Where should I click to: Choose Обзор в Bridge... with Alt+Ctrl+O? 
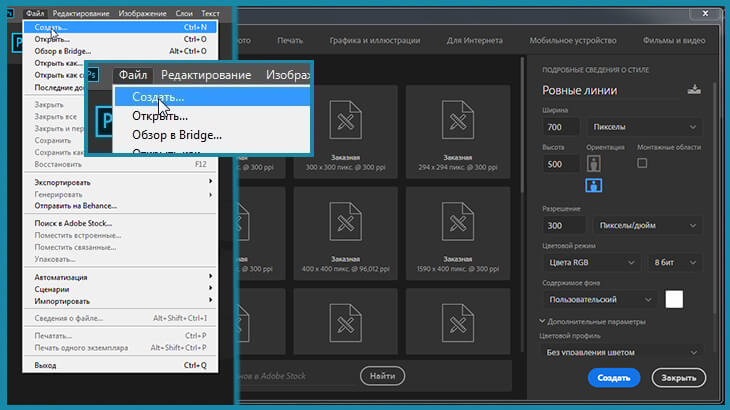click(x=121, y=51)
